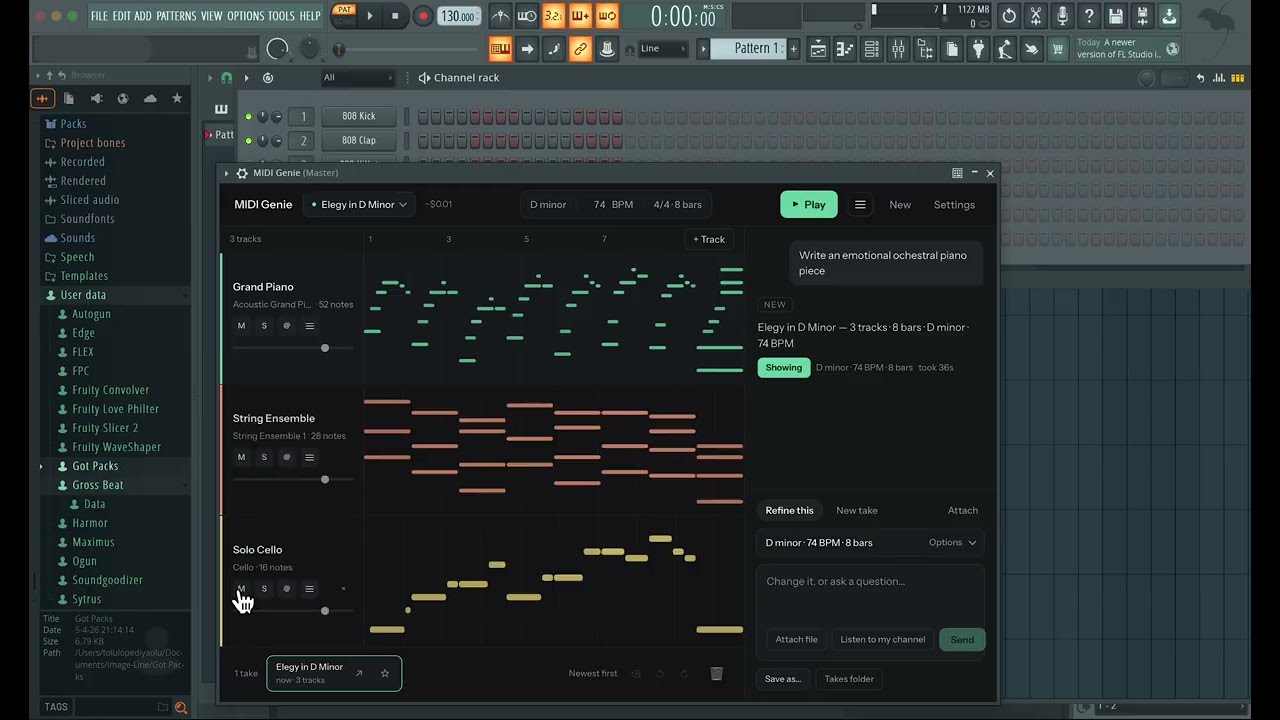The width and height of the screenshot is (1280, 720).
Task: Adjust the String Ensemble volume slider handle
Action: pos(325,480)
